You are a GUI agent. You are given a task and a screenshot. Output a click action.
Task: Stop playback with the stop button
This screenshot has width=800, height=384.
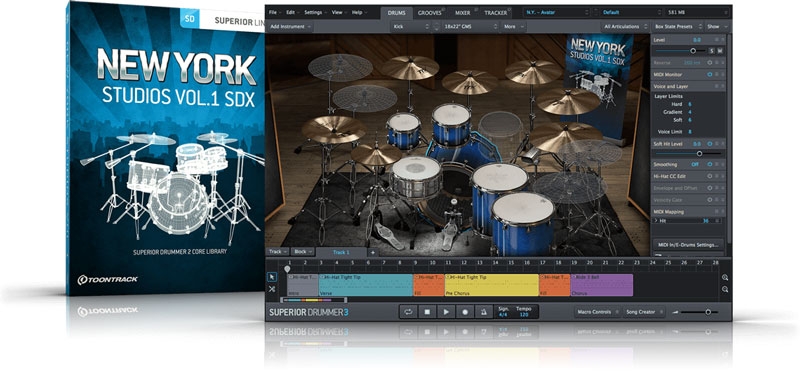[x=427, y=312]
